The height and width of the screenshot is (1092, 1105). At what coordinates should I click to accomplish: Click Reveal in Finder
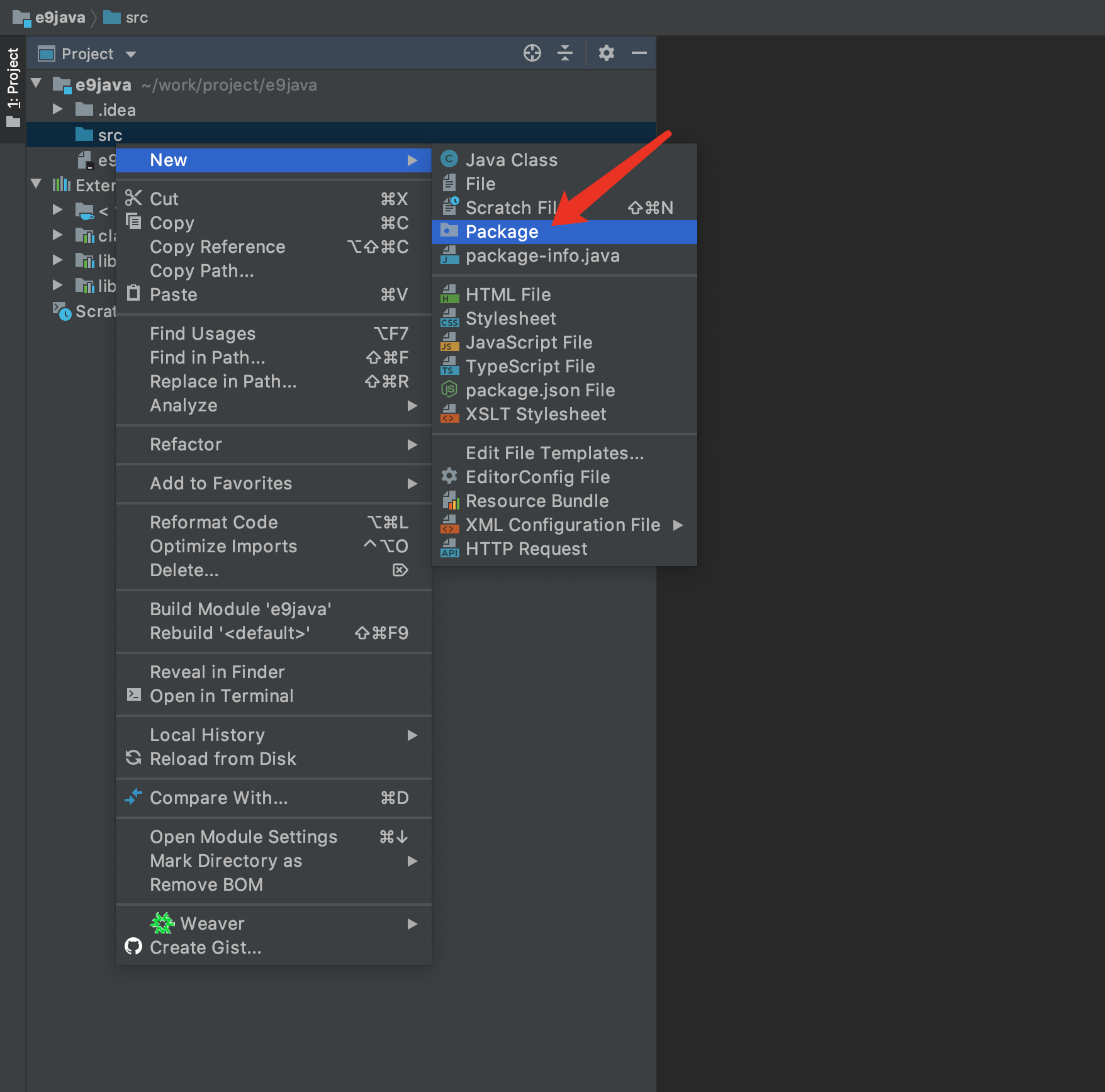point(217,672)
